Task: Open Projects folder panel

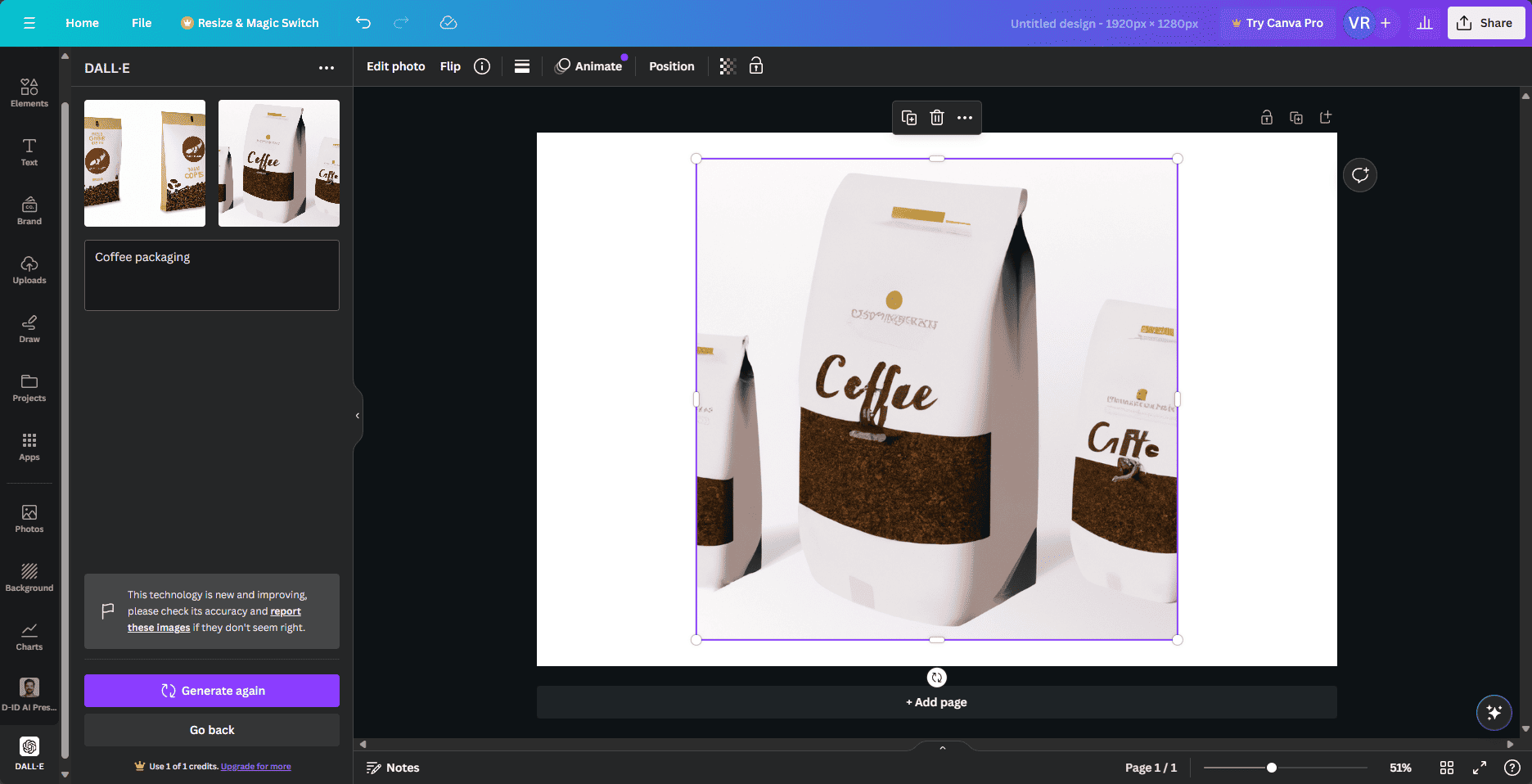Action: (29, 387)
